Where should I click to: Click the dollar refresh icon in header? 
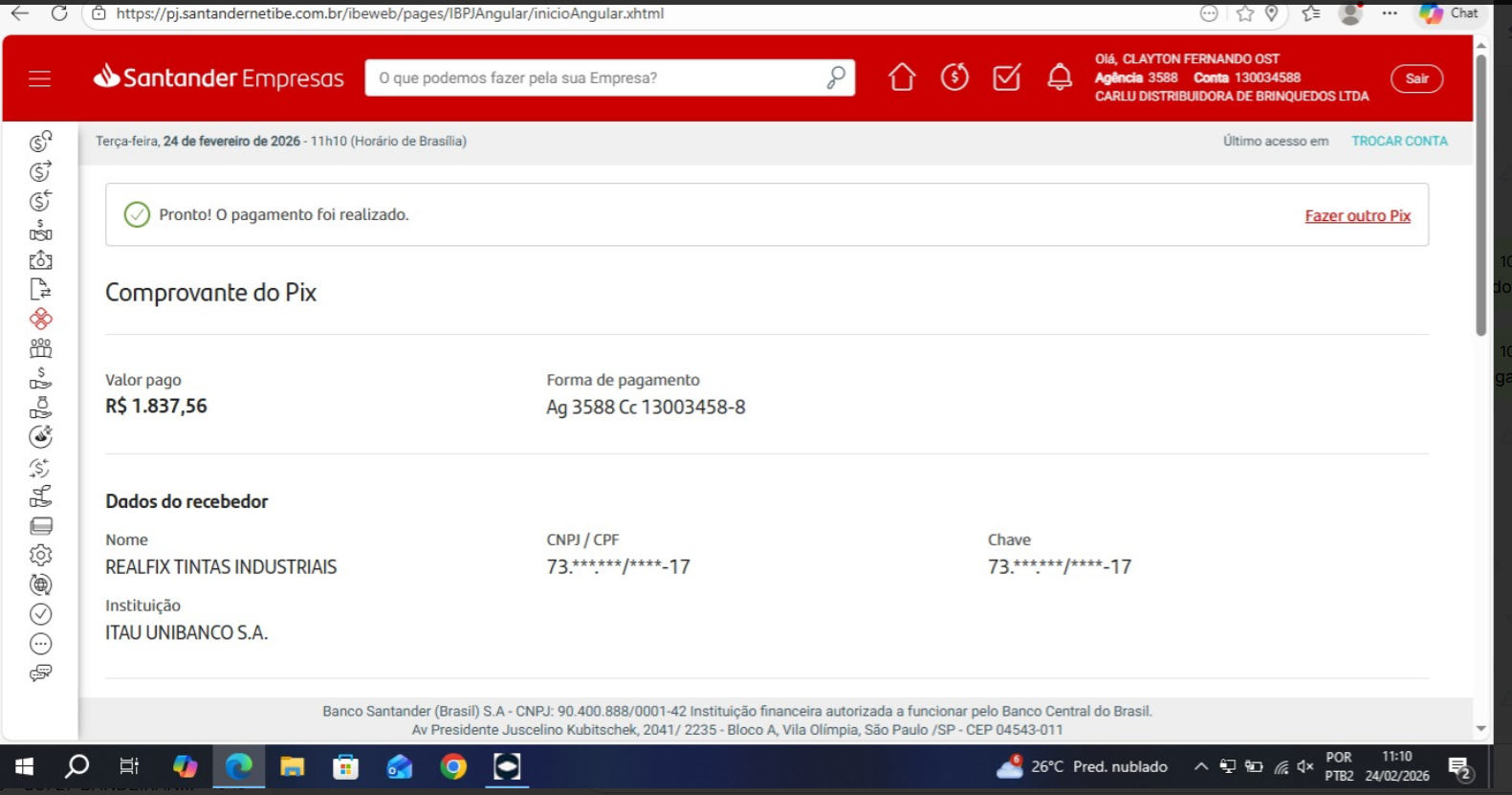(x=953, y=77)
